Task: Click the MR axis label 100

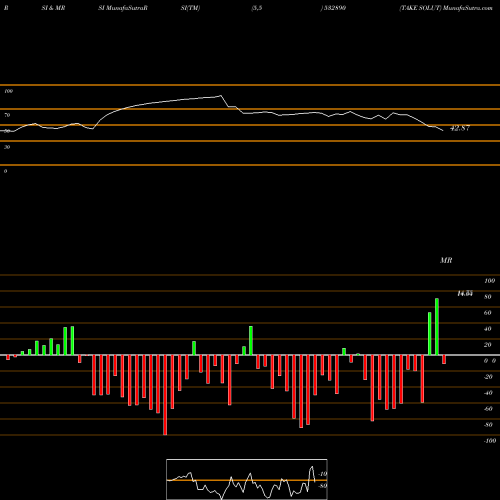Action: pos(489,281)
